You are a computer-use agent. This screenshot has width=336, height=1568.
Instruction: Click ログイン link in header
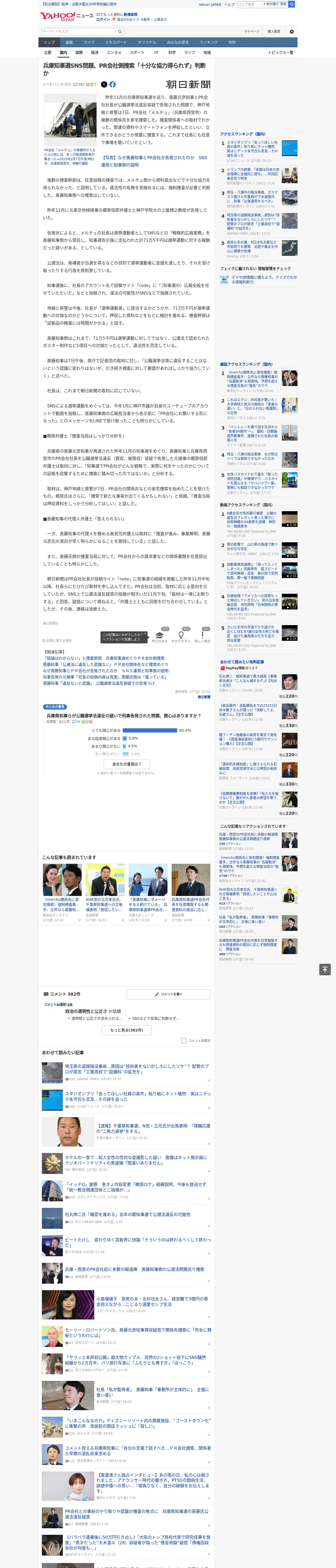point(103,20)
